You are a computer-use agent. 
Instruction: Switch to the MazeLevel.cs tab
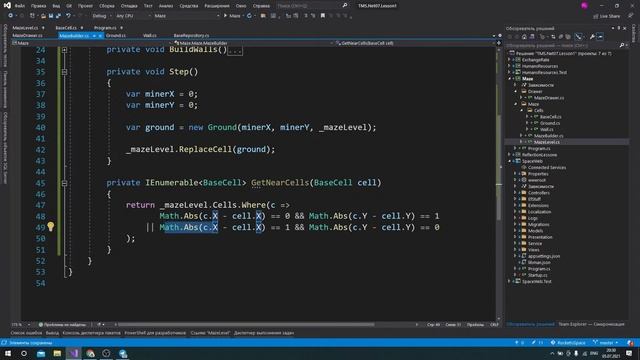pos(25,28)
